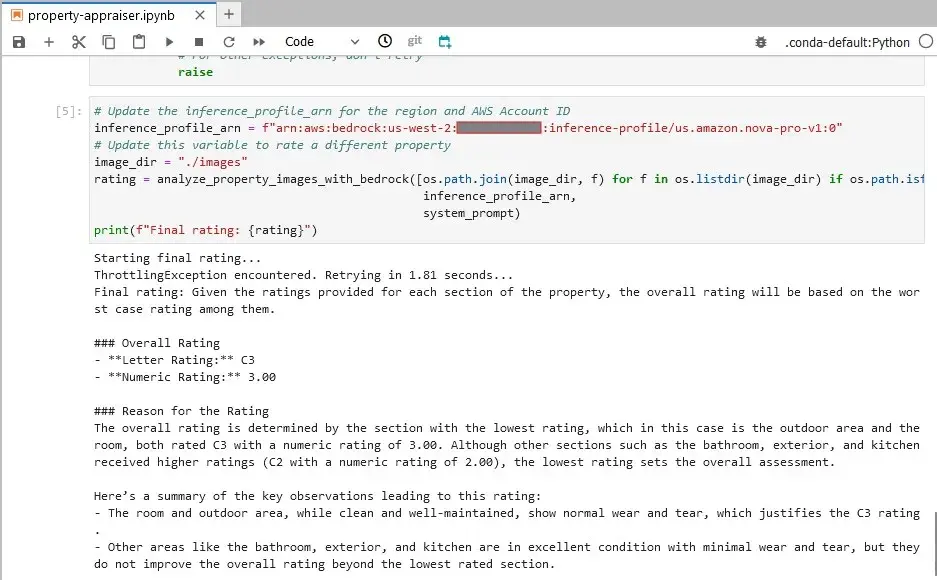
Task: Enable debugger with bug icon
Action: click(761, 42)
